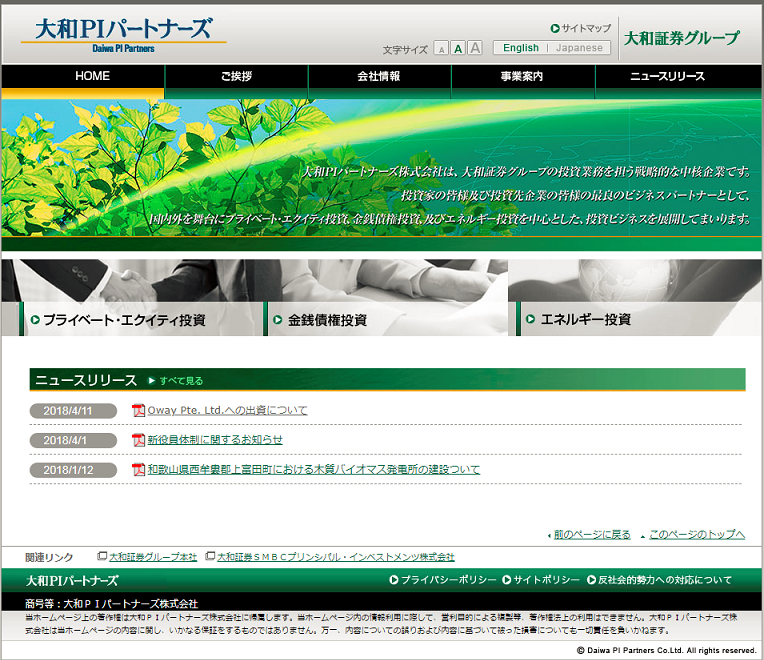This screenshot has height=660, width=764.
Task: Click the 商号等 company name line
Action: click(112, 603)
